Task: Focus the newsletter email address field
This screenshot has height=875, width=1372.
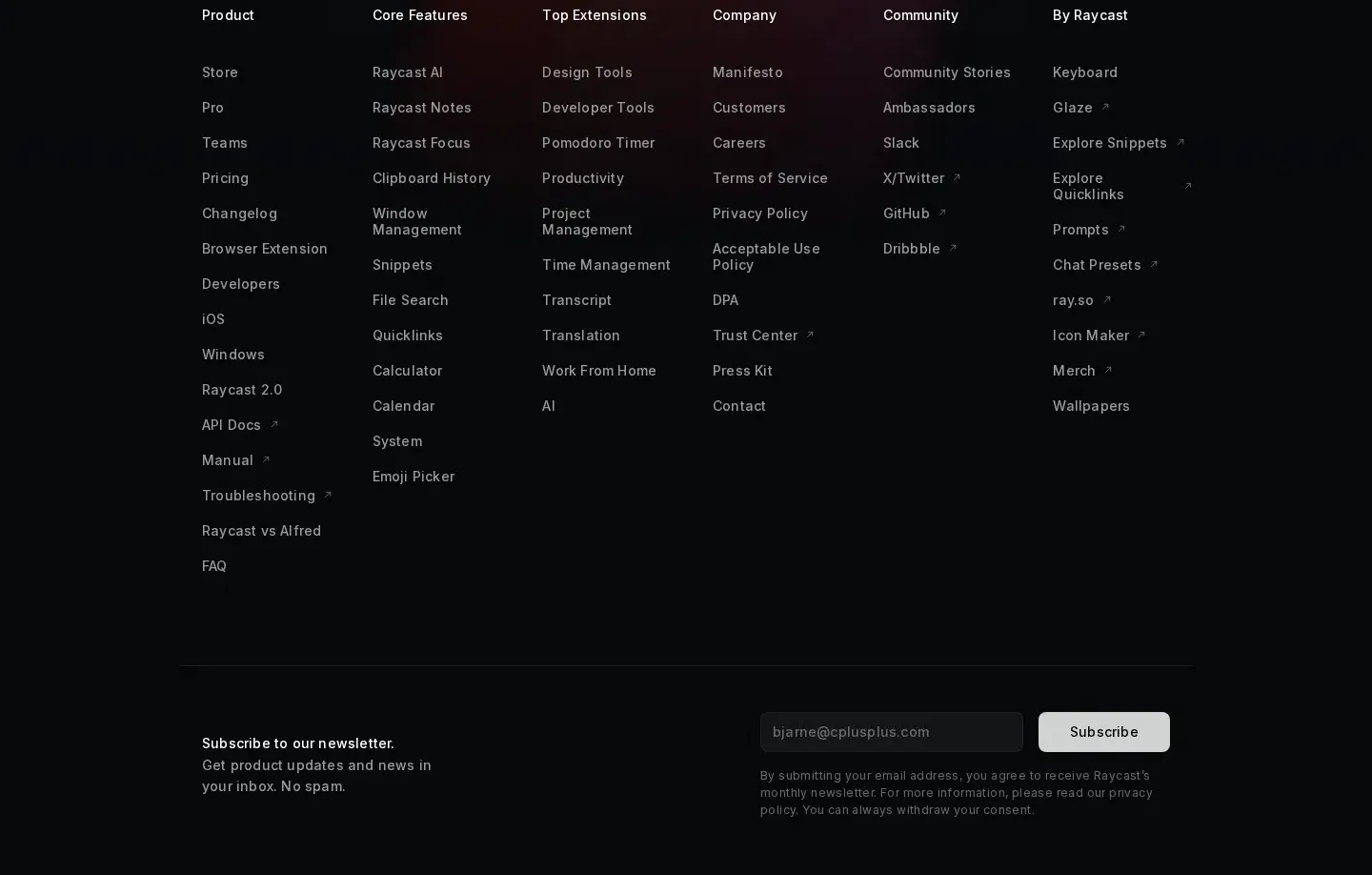Action: pyautogui.click(x=892, y=732)
